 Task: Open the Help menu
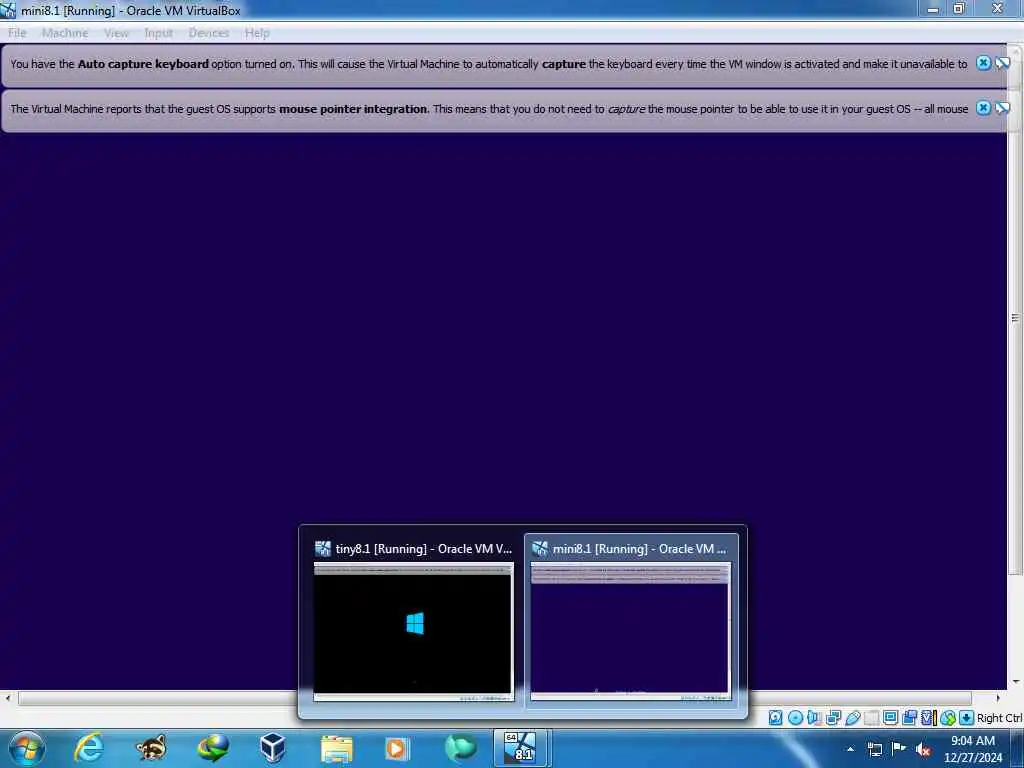point(257,33)
